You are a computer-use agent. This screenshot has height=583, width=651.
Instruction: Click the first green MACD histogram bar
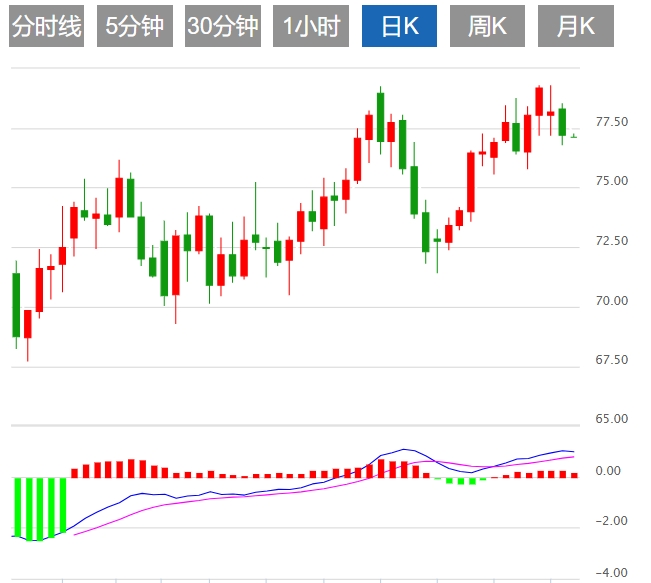[16, 507]
